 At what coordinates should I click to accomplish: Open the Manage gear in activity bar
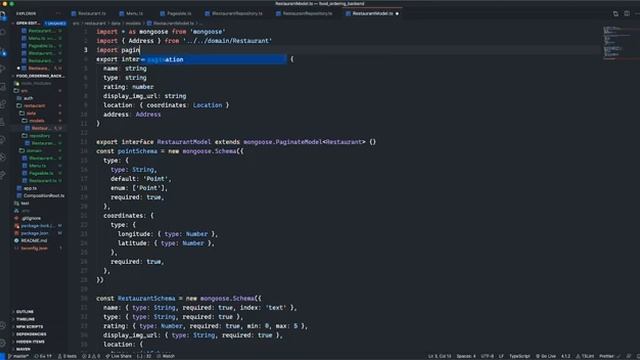pyautogui.click(x=3, y=343)
